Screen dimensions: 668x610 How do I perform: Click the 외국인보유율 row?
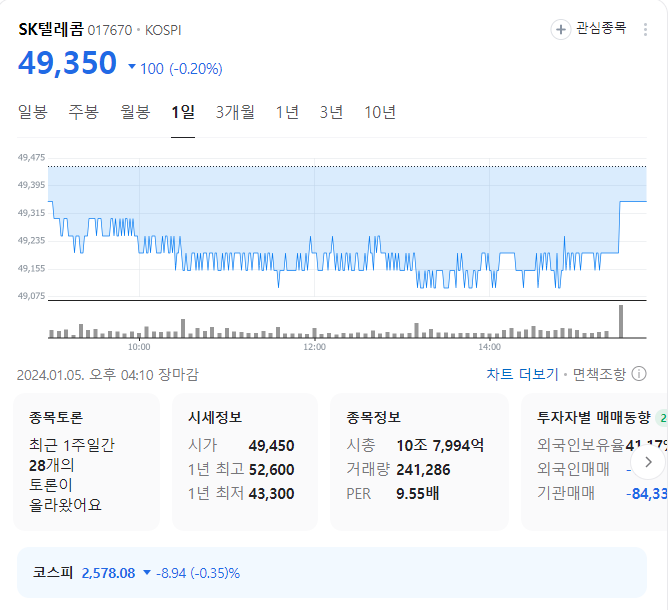[x=602, y=446]
